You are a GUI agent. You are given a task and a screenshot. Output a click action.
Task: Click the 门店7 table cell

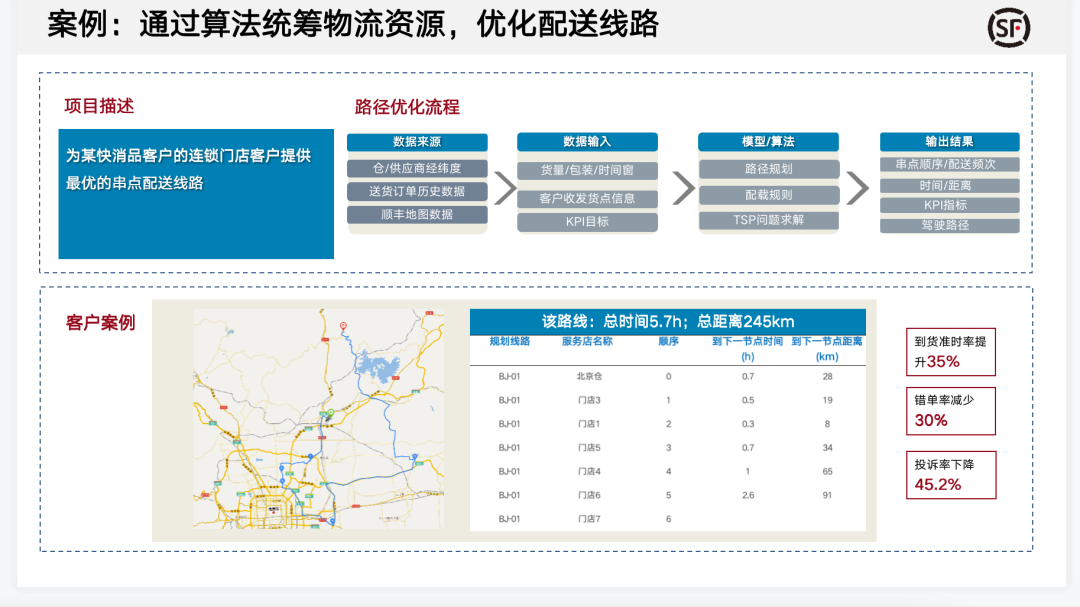(x=589, y=519)
